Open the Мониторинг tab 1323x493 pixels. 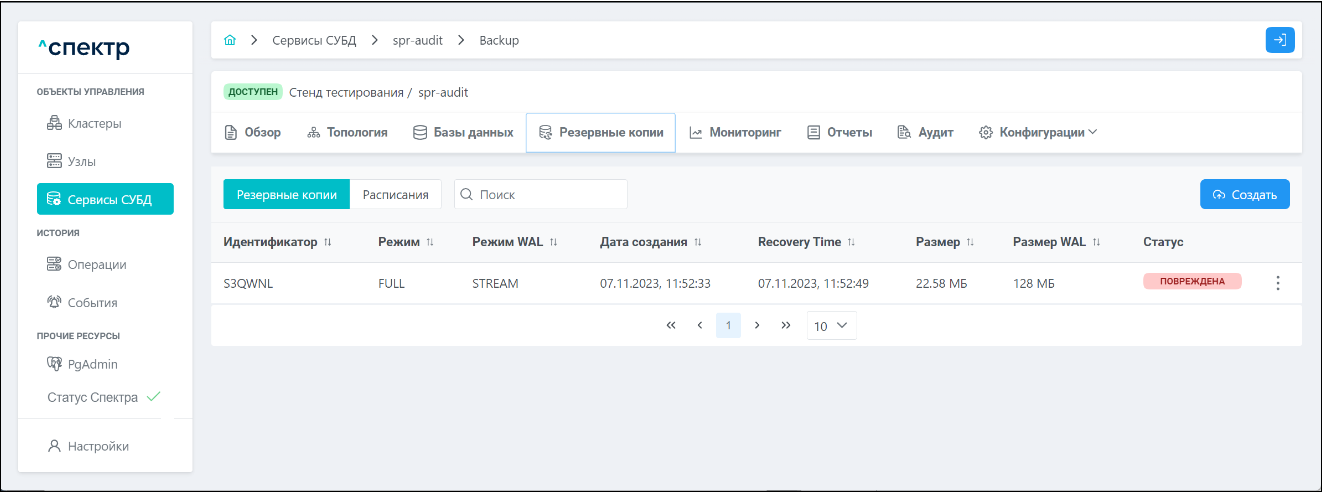735,132
